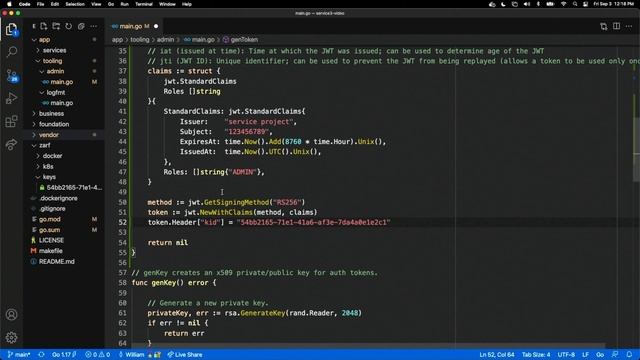Click Ln 52, Col 64 cursor position
Viewport: 640px width, 360px height.
pos(497,354)
